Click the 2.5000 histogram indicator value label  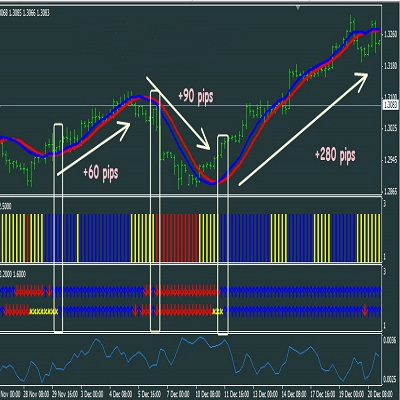click(x=6, y=206)
